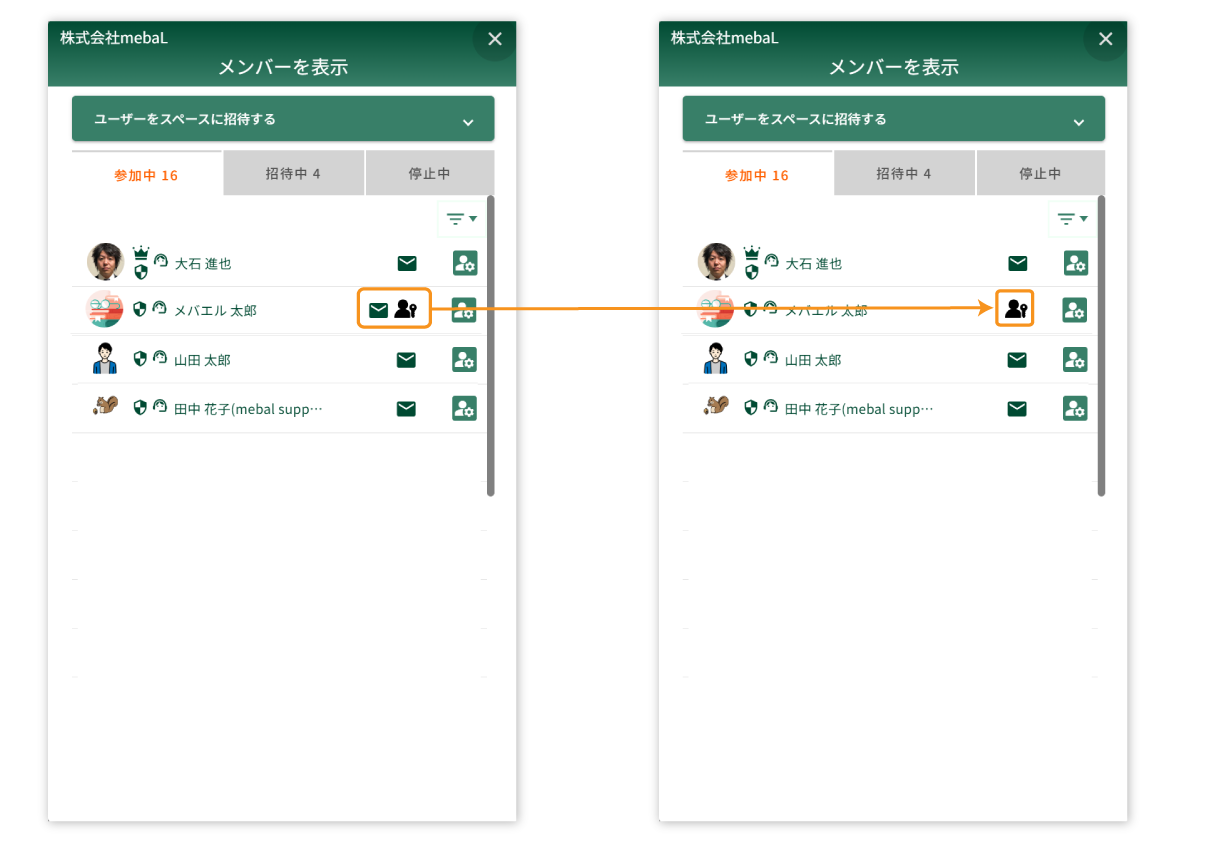The height and width of the screenshot is (856, 1207).
Task: Open user settings for メバエル 太郎 in right panel
Action: pyautogui.click(x=1075, y=310)
